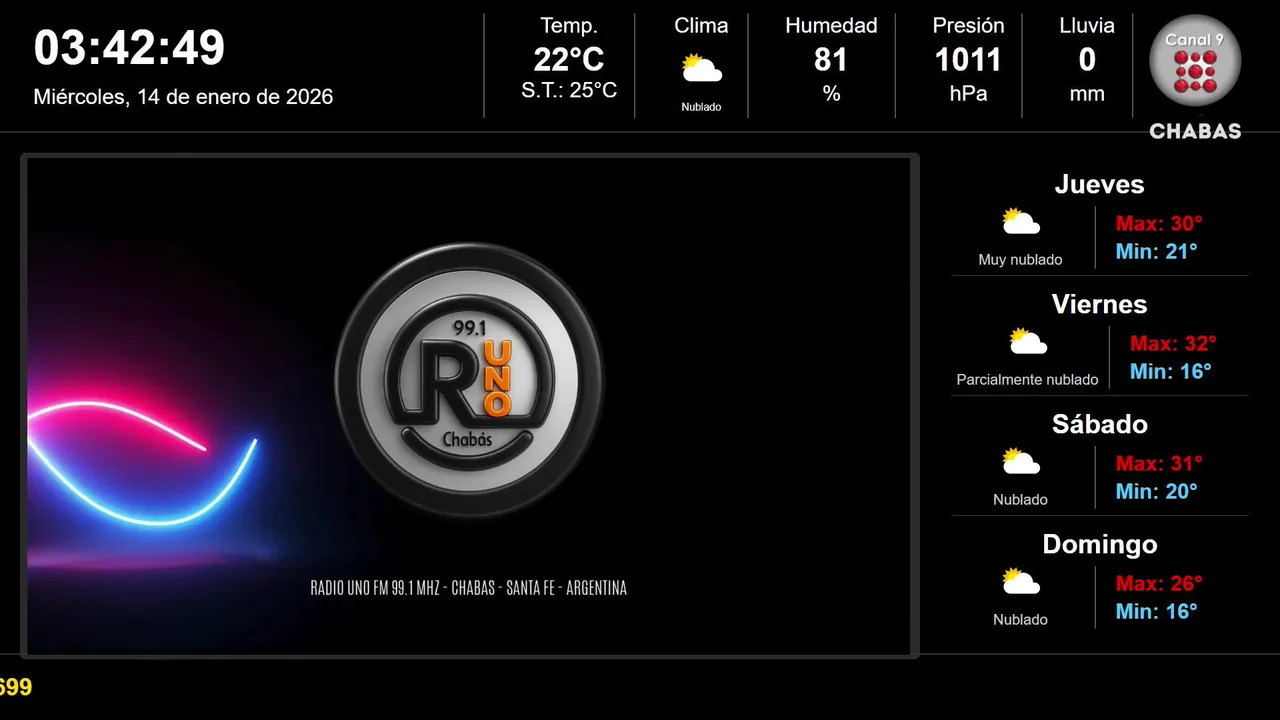Click the Clima heading
The image size is (1280, 720).
(x=701, y=26)
